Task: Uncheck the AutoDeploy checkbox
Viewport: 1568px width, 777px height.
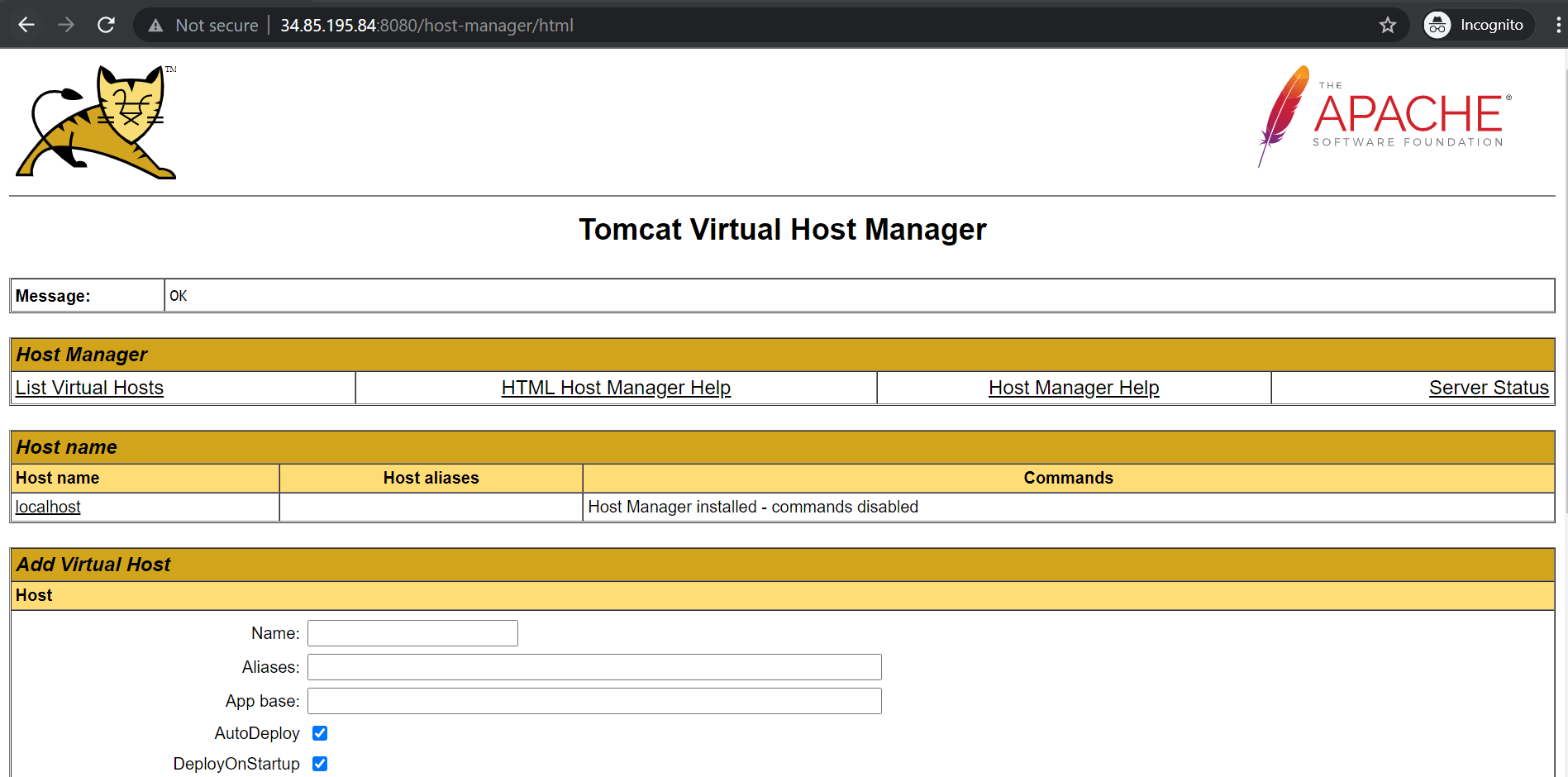Action: coord(320,733)
